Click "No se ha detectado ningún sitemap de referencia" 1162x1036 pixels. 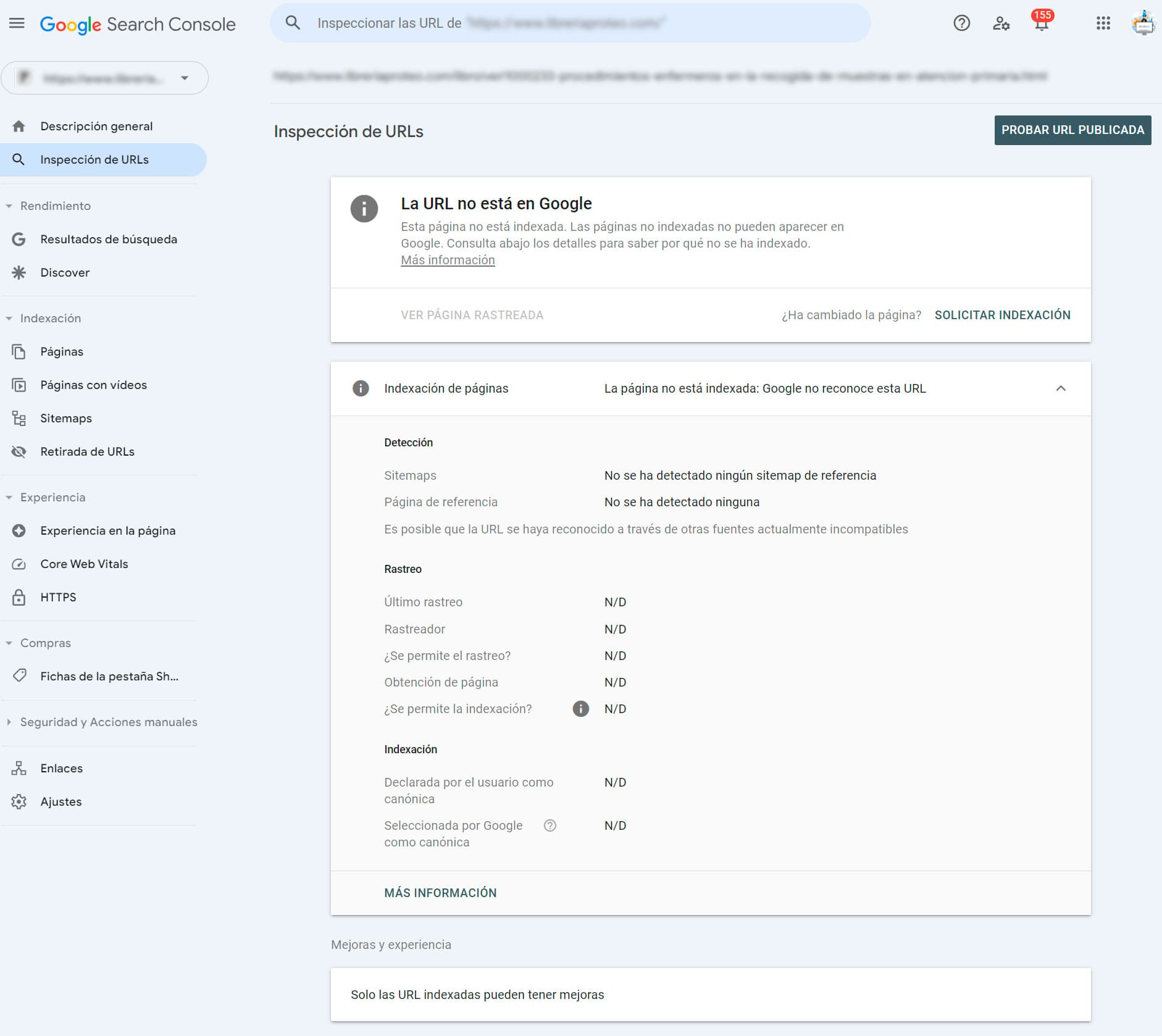[x=740, y=475]
